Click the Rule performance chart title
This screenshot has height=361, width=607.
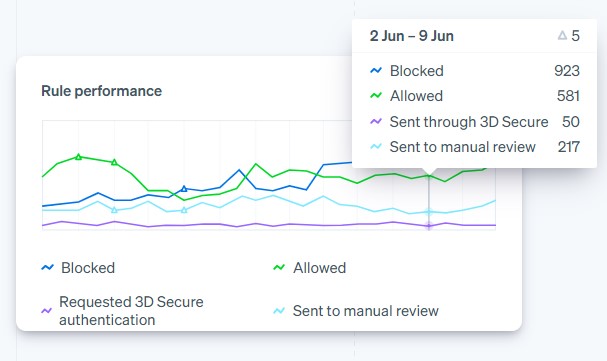[x=101, y=91]
